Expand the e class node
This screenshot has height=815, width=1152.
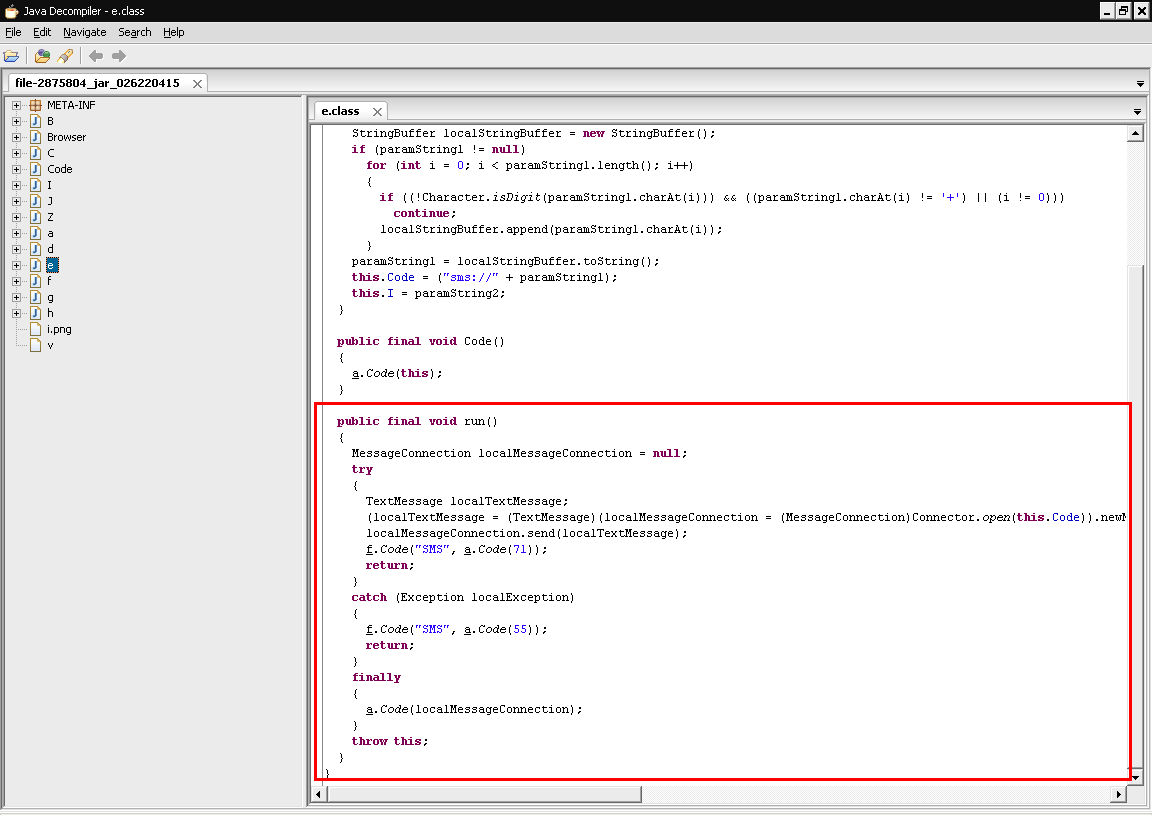[x=16, y=265]
